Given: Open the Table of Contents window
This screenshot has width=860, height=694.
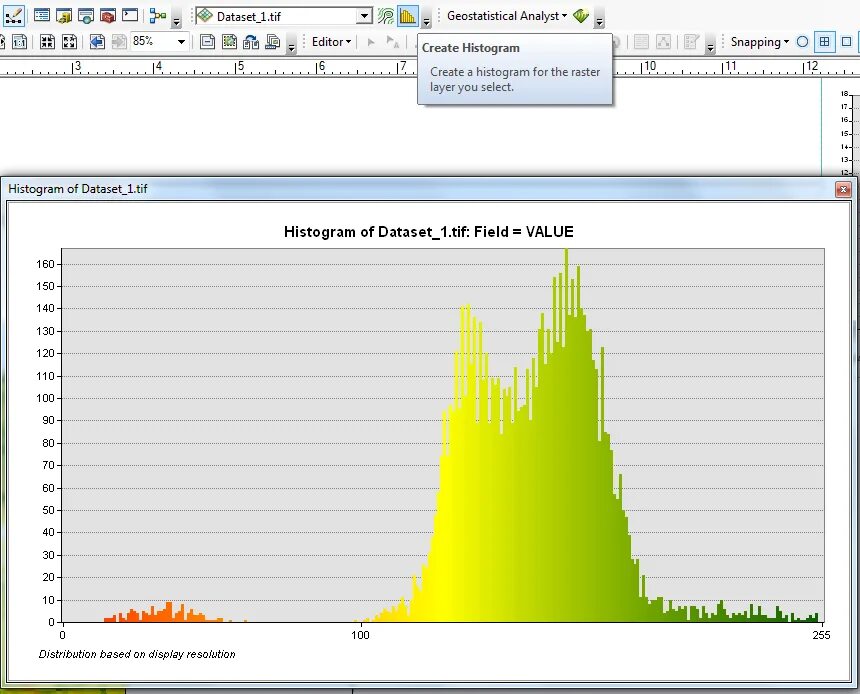Looking at the screenshot, I should (42, 16).
